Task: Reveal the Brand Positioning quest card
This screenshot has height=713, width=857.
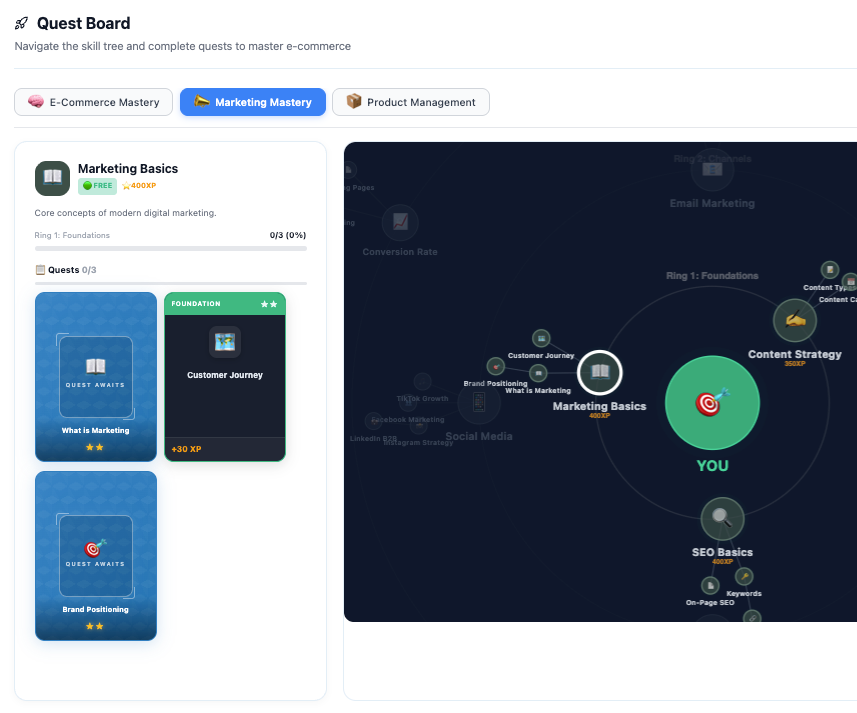Action: [x=96, y=555]
